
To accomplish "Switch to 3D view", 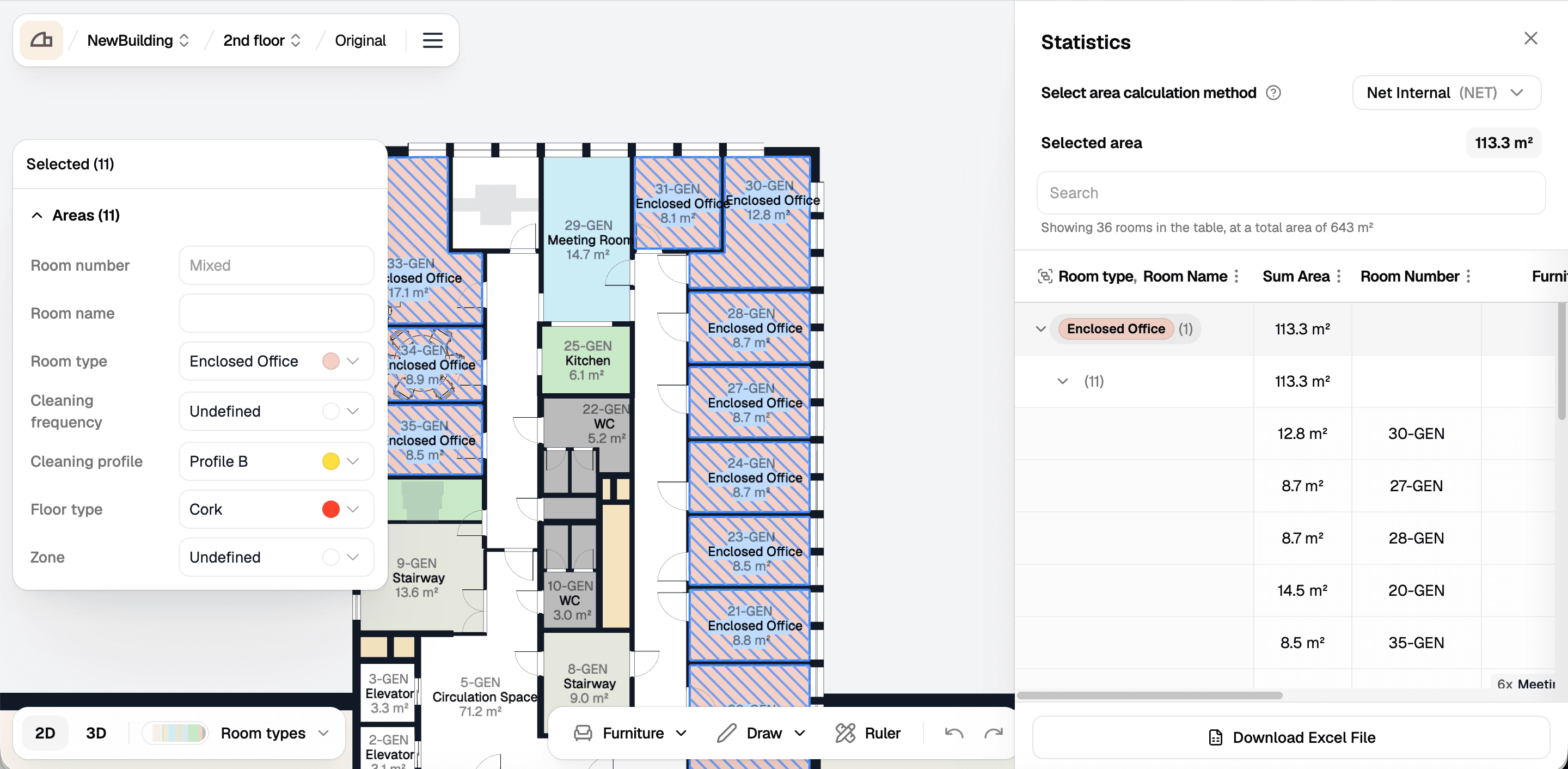I will point(96,733).
